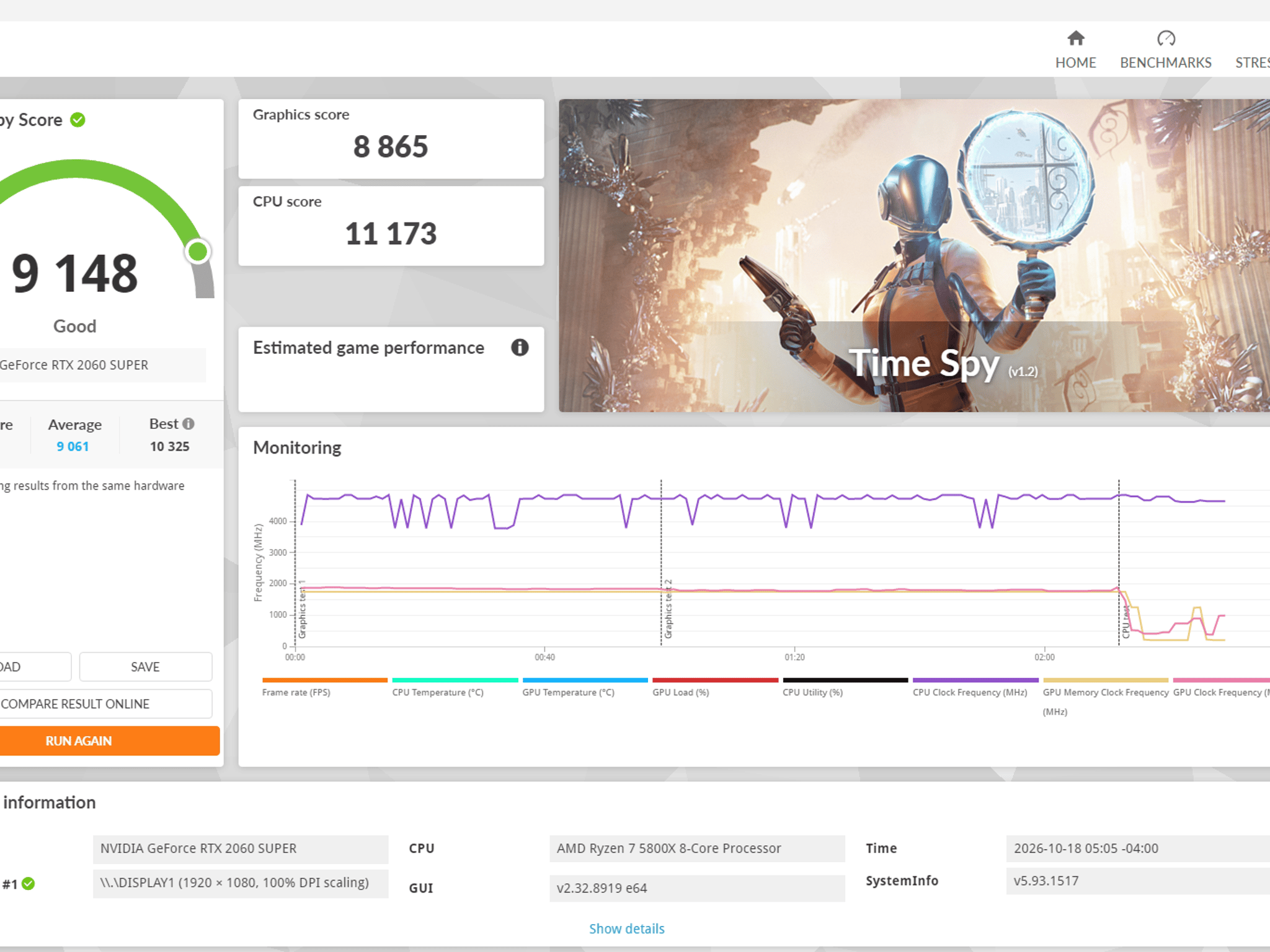This screenshot has width=1270, height=952.
Task: Click the CPU test chart marker line
Action: pos(1119,562)
